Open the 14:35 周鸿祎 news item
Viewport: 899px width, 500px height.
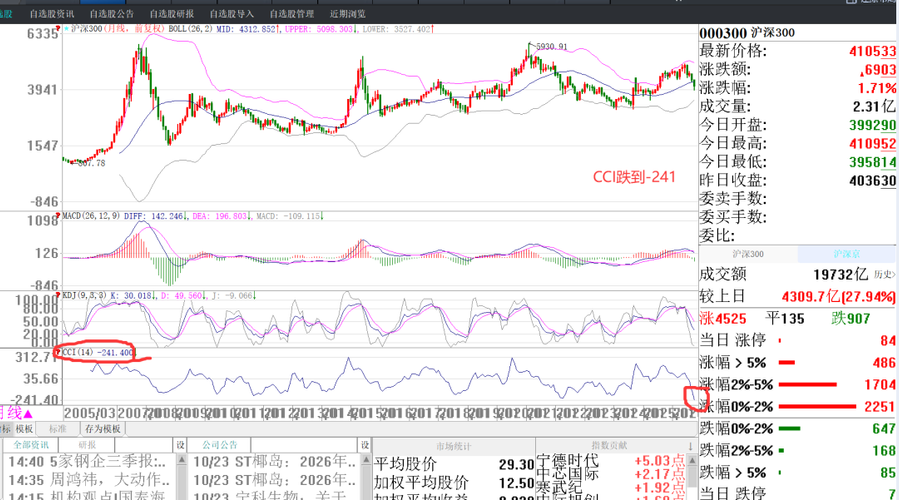point(89,479)
